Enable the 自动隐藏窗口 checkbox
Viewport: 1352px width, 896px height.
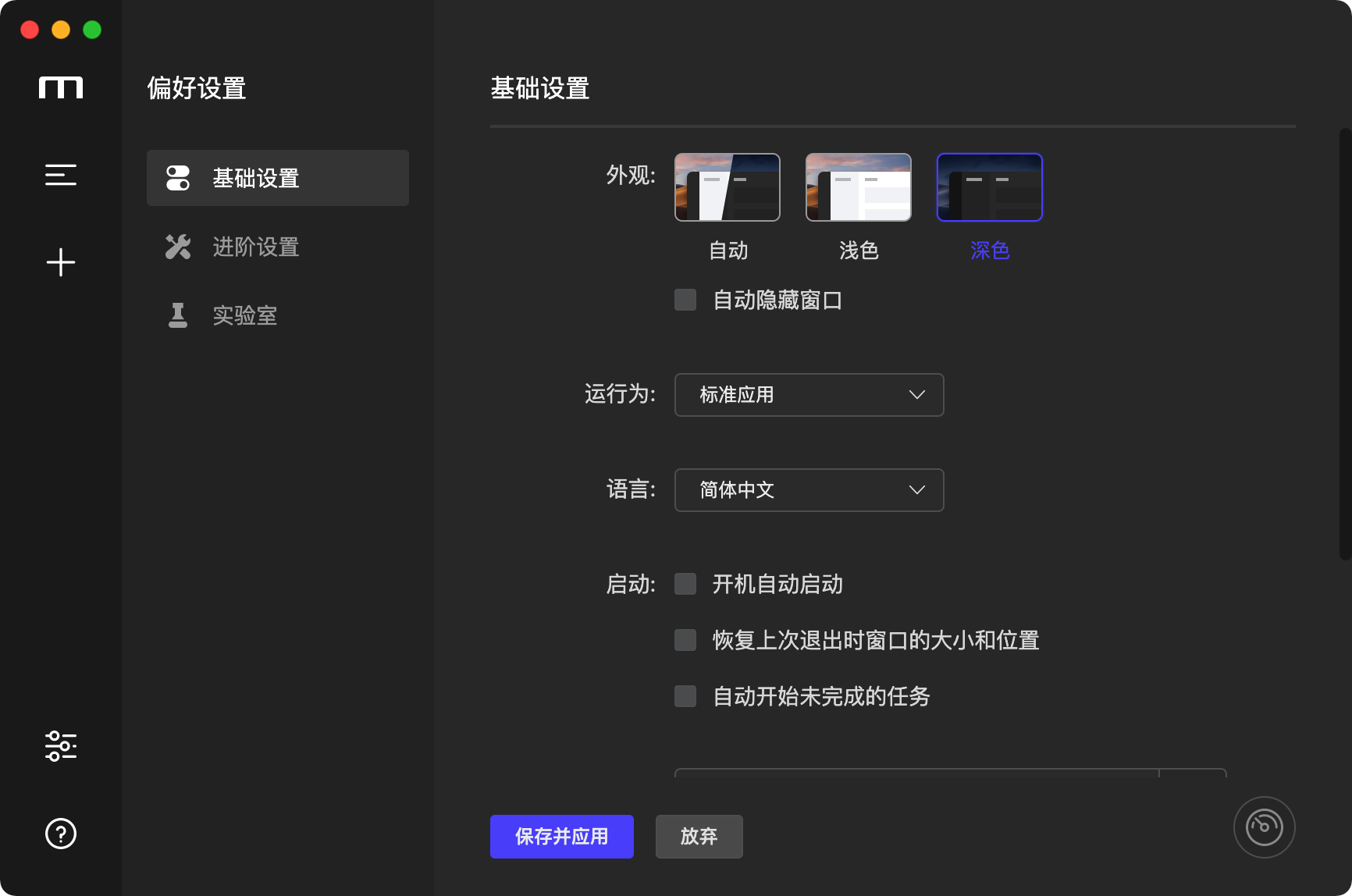tap(685, 300)
